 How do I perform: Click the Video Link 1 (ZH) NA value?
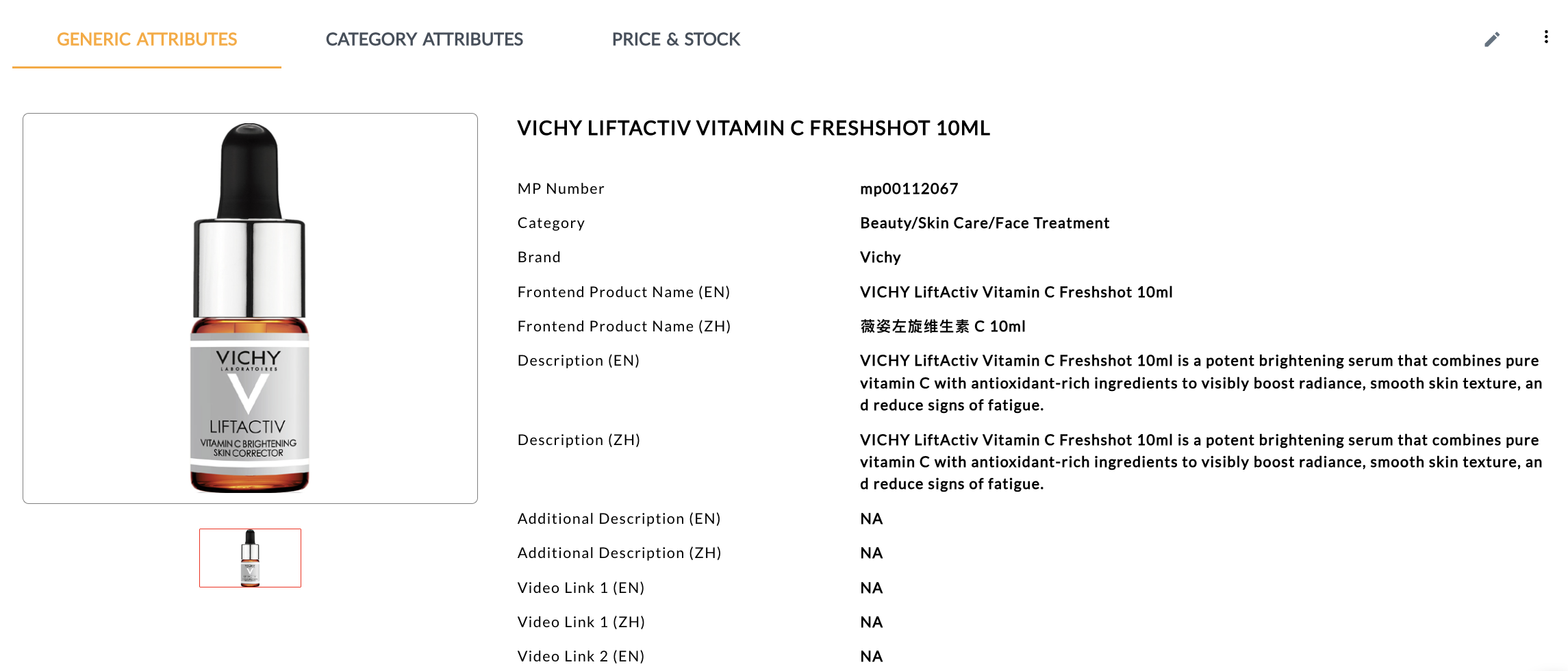tap(871, 622)
